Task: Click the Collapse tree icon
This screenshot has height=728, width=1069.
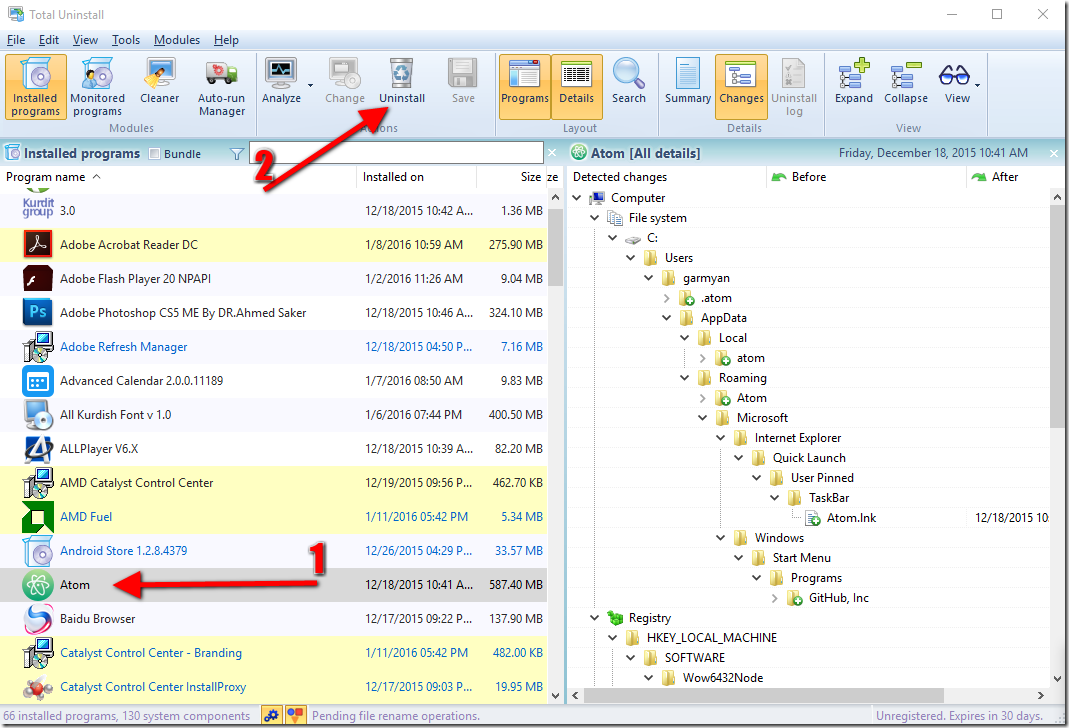Action: [x=906, y=74]
